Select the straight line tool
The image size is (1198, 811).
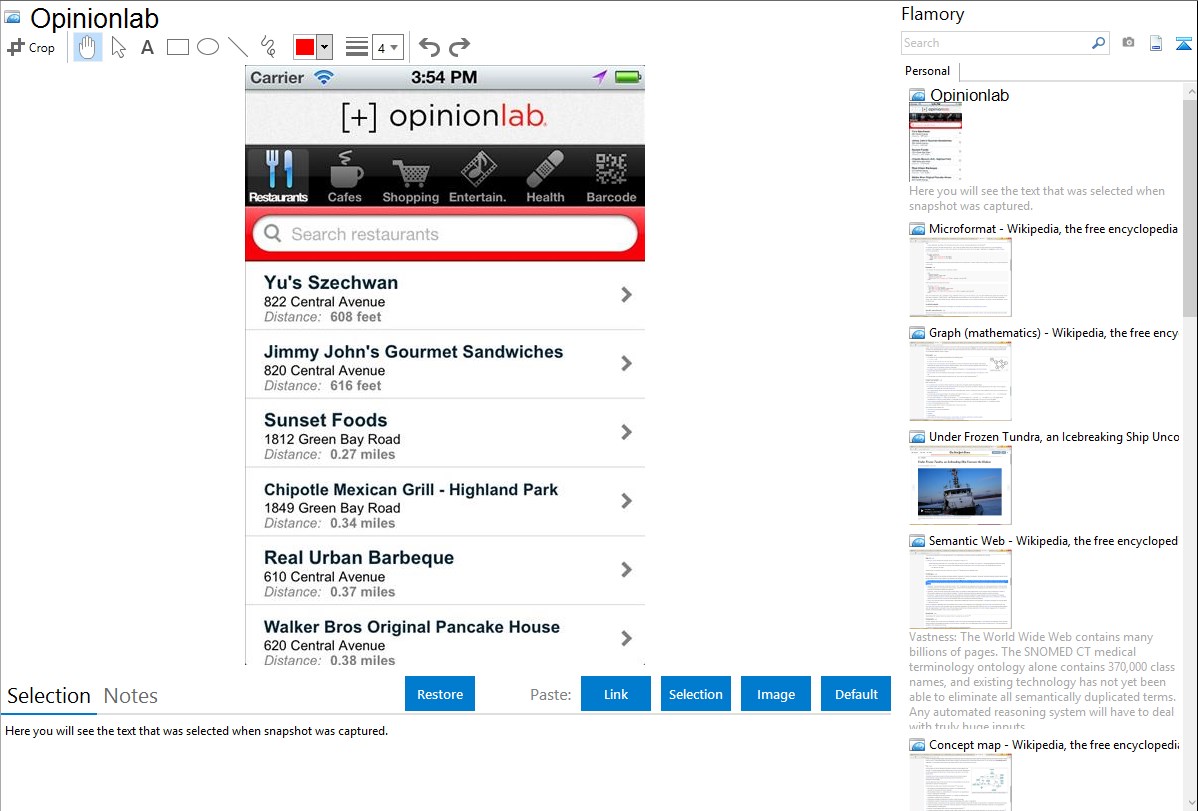coord(238,47)
